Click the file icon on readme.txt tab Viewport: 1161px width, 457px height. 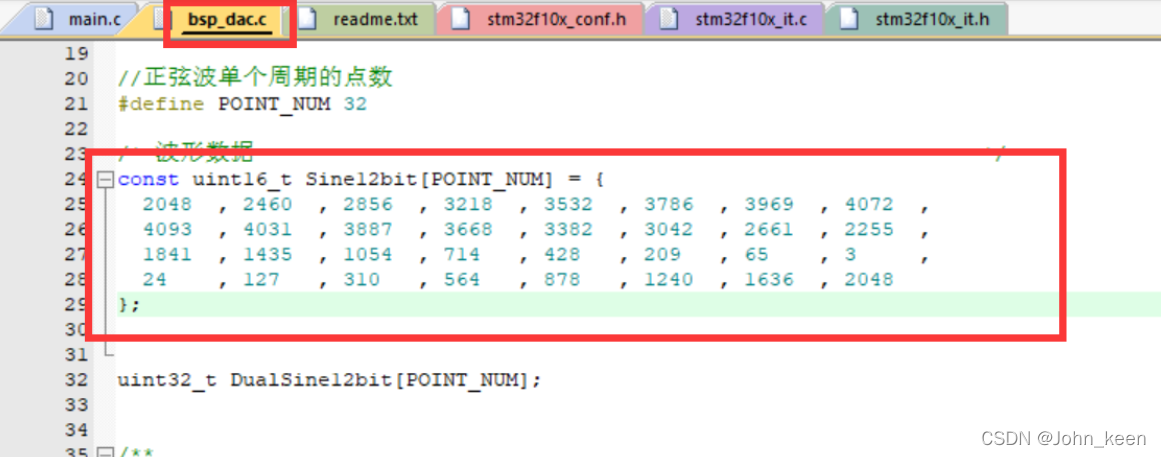[308, 19]
